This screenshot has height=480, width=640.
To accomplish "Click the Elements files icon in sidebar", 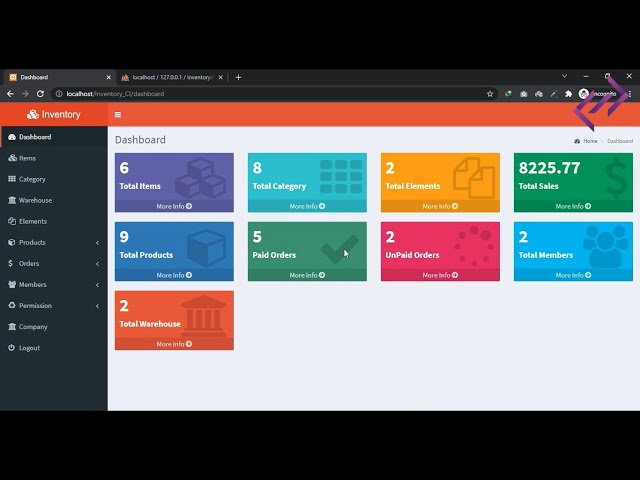I will (x=12, y=221).
